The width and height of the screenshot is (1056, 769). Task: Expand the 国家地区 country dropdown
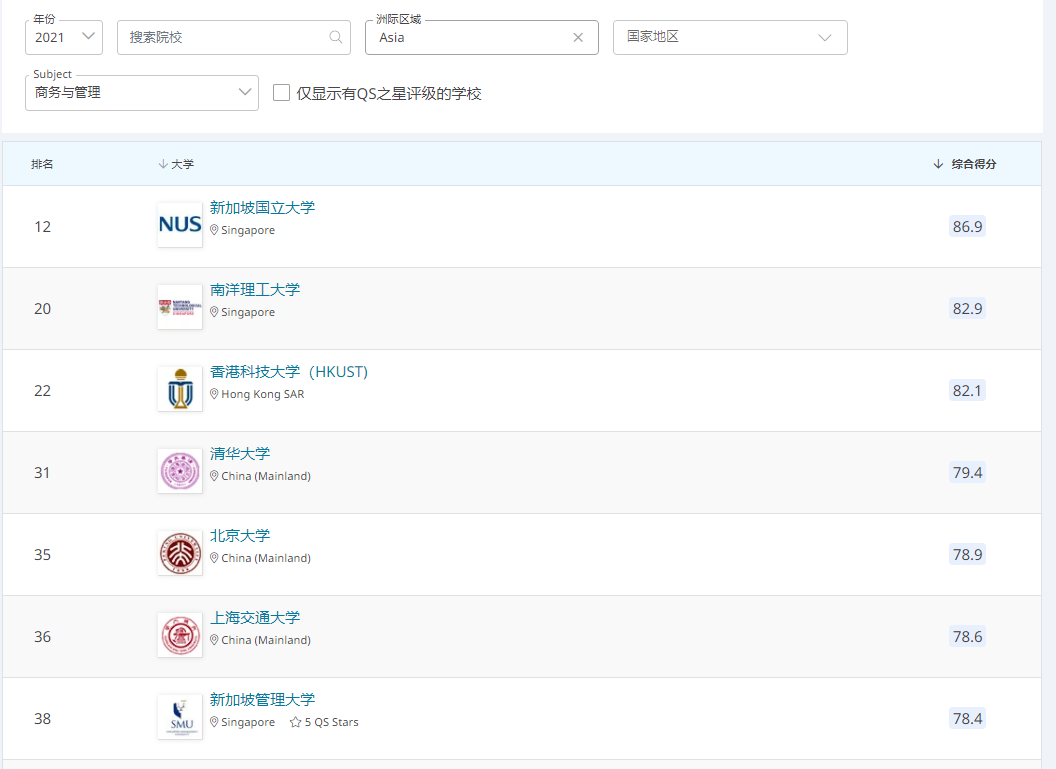730,37
